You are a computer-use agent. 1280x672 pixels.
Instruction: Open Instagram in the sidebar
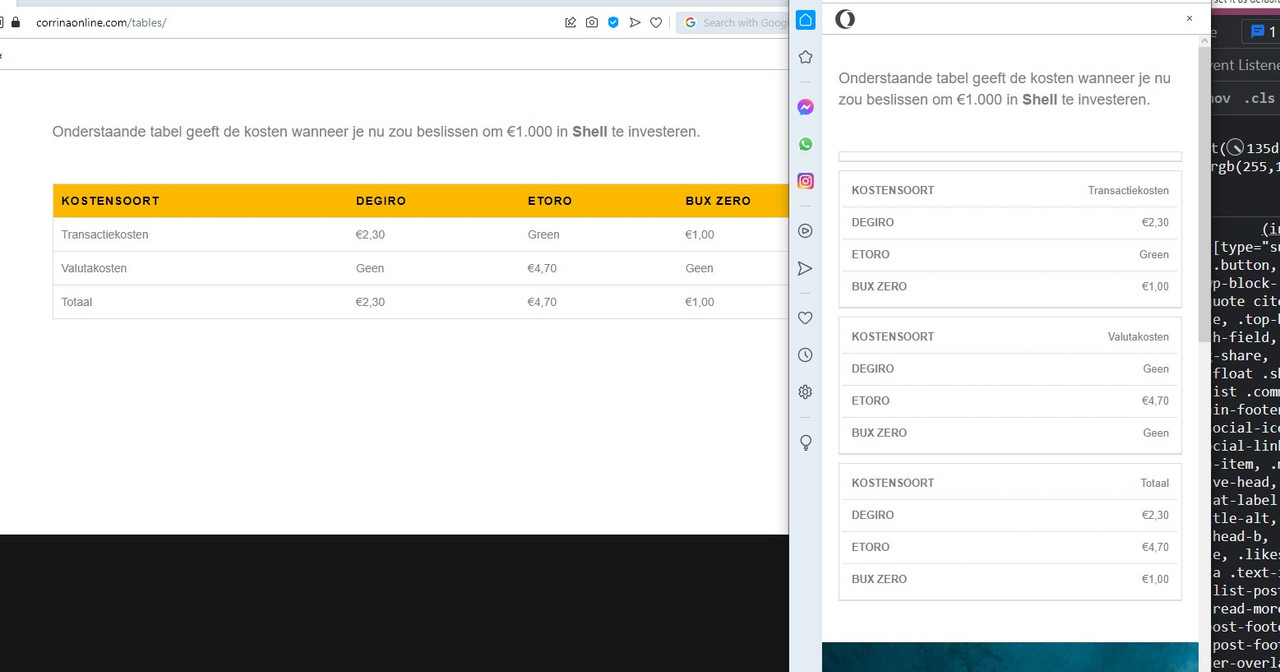(805, 181)
